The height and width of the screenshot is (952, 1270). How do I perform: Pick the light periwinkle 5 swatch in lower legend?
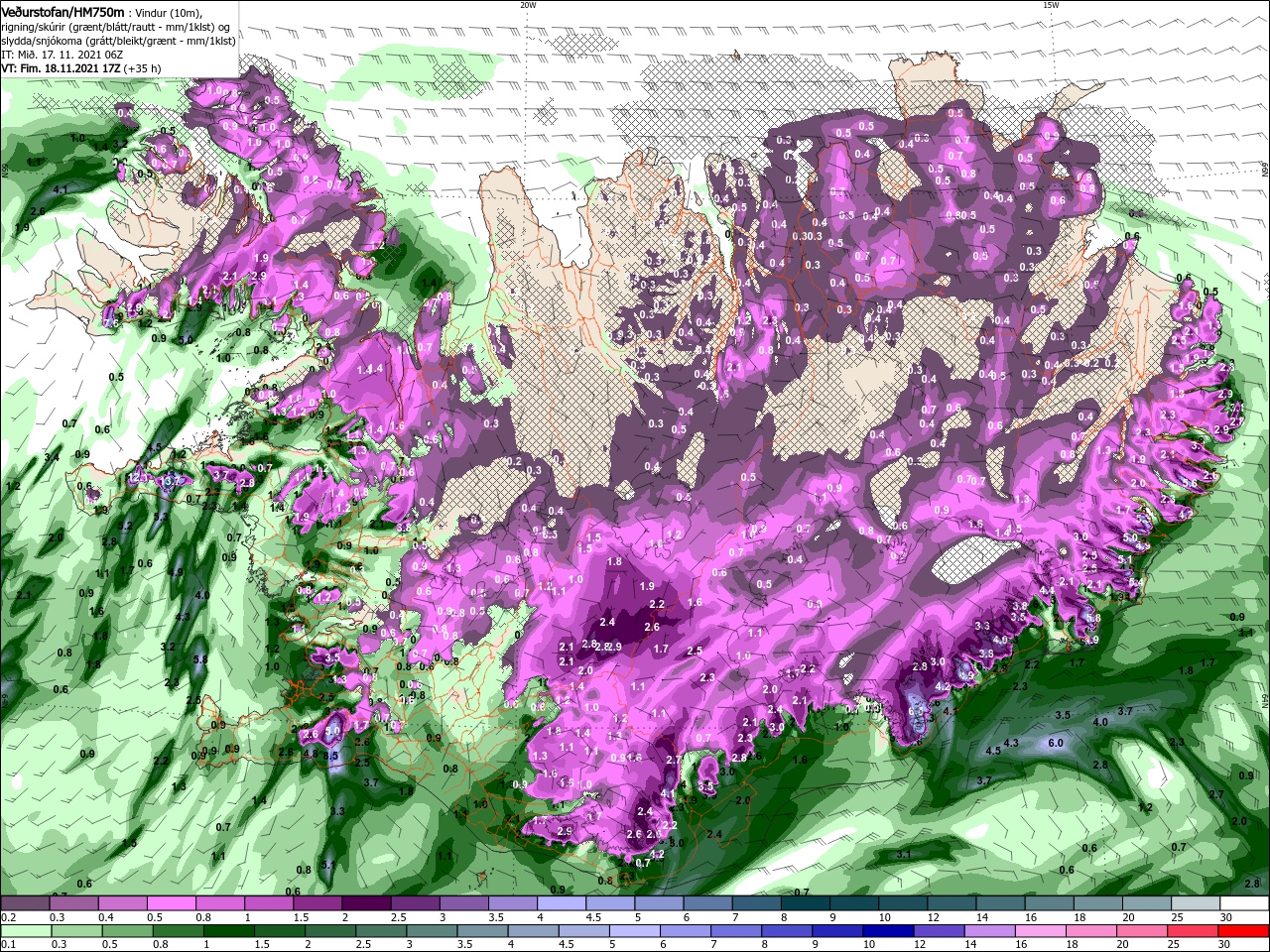click(635, 931)
